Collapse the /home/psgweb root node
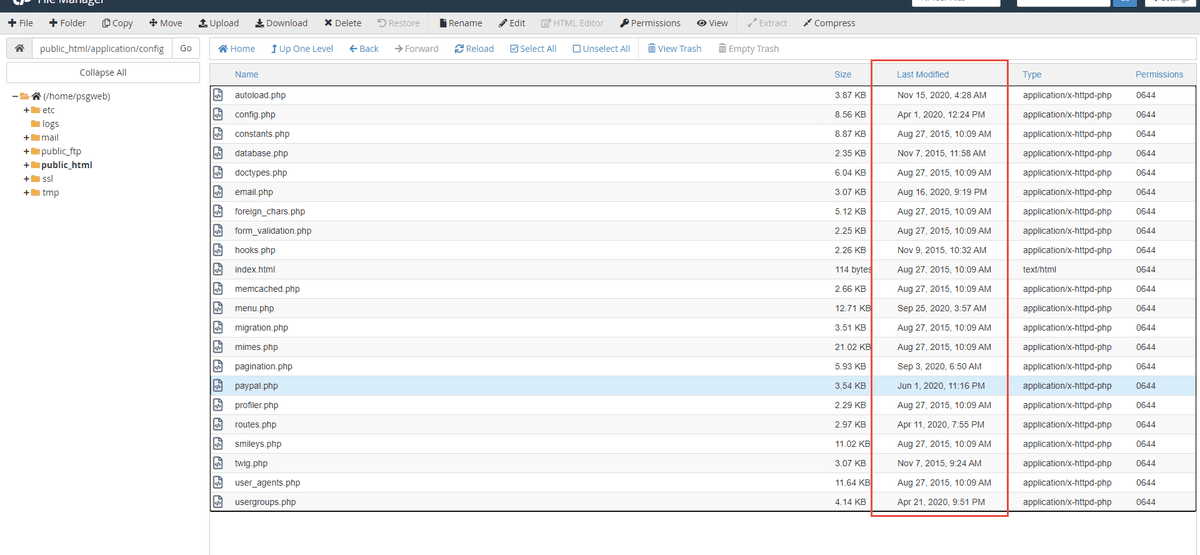1200x555 pixels. click(15, 96)
